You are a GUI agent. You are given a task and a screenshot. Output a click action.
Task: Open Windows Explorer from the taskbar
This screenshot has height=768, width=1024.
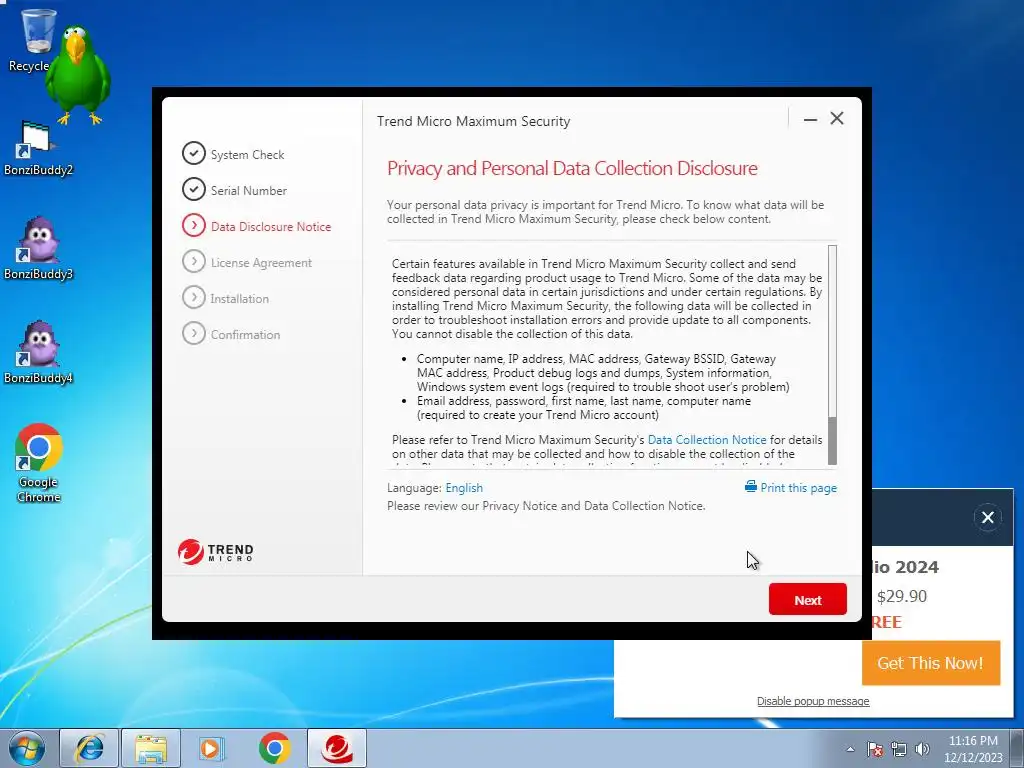(151, 748)
